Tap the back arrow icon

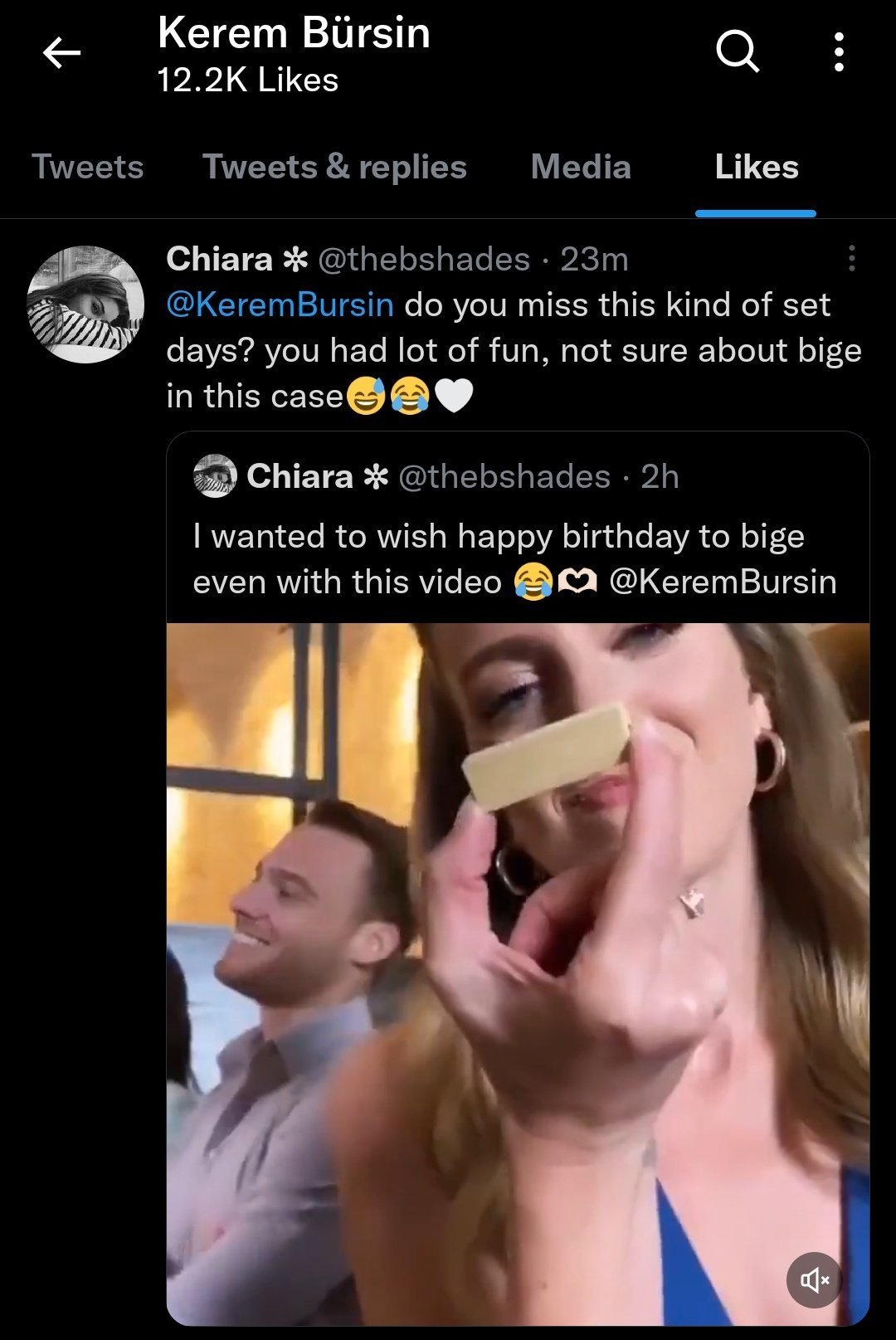pos(61,54)
